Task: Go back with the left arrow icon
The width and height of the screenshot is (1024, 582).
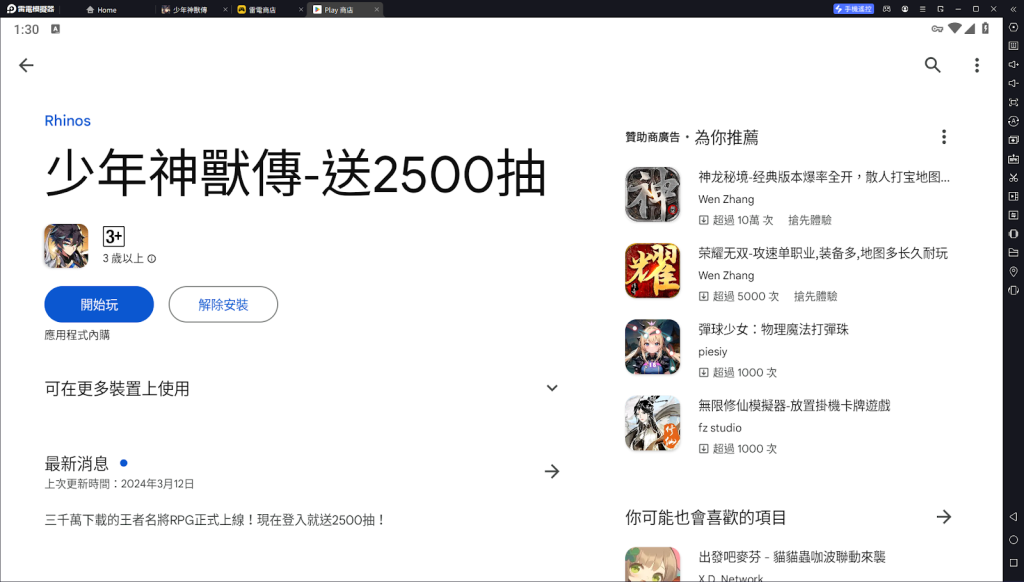Action: coord(26,65)
